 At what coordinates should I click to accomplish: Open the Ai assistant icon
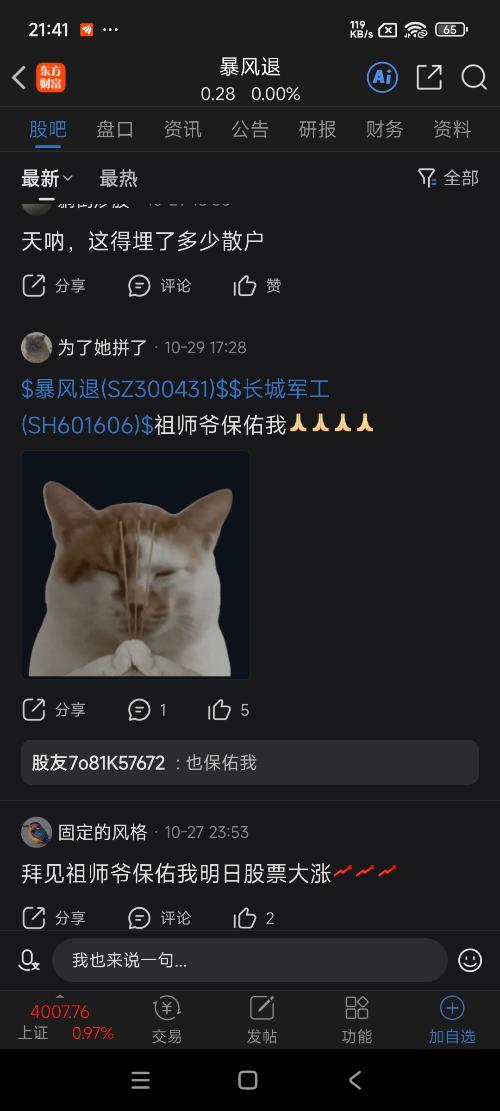coord(382,77)
